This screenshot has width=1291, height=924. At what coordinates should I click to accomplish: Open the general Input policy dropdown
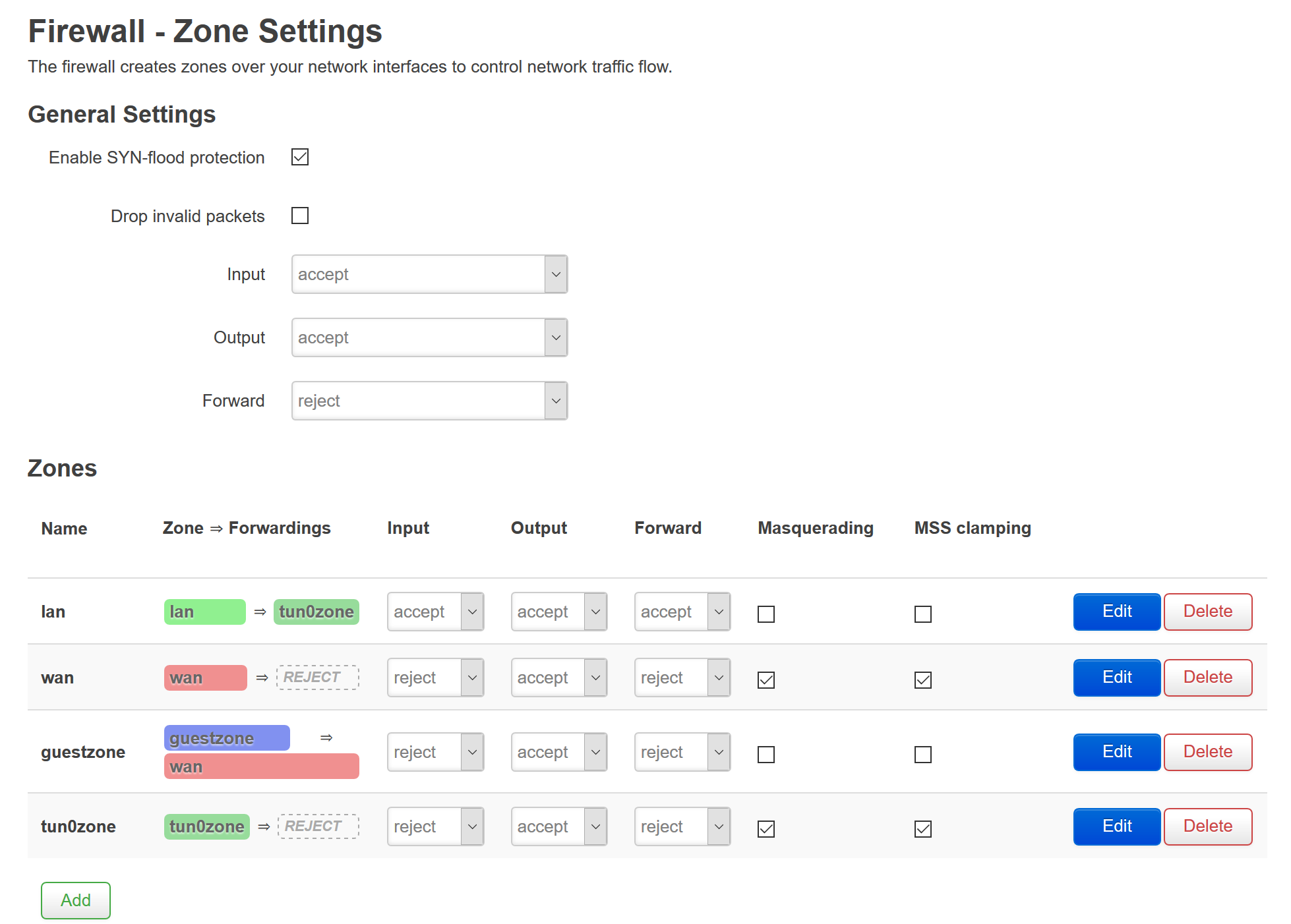point(429,274)
